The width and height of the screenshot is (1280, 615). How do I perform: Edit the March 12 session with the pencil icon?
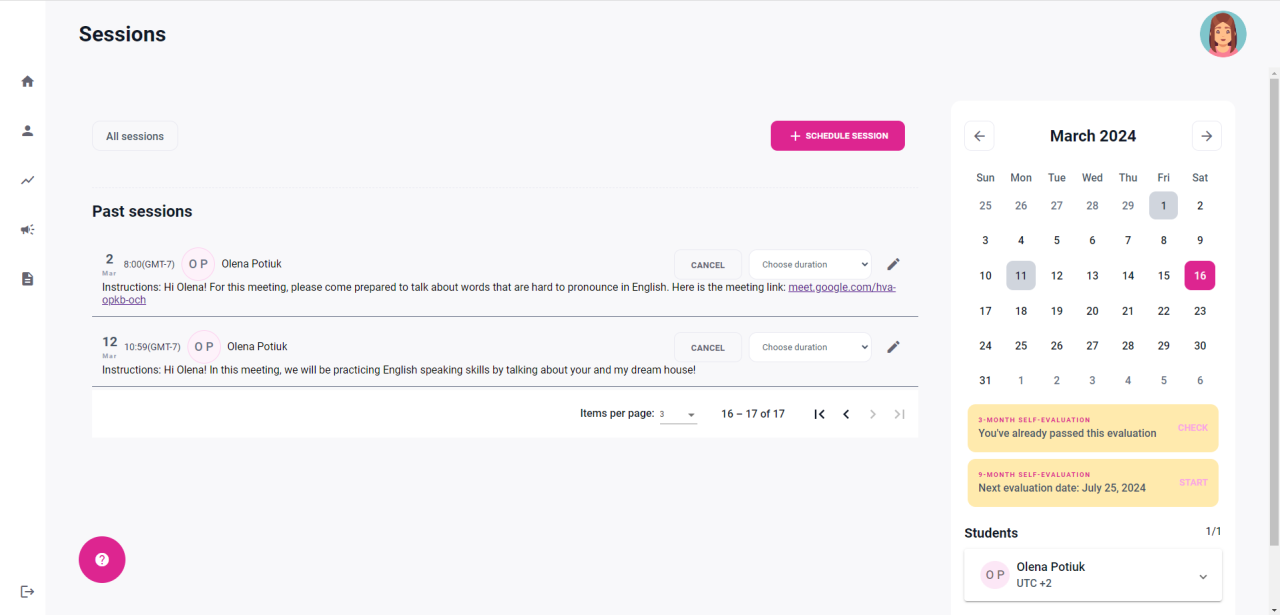point(893,347)
